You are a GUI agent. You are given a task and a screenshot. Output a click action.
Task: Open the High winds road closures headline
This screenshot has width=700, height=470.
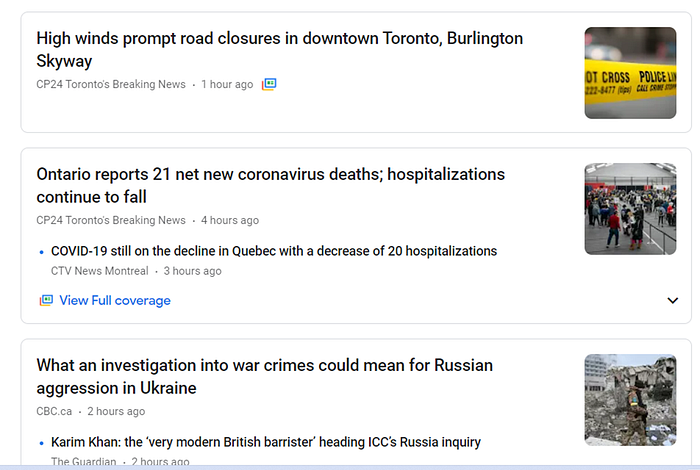279,50
